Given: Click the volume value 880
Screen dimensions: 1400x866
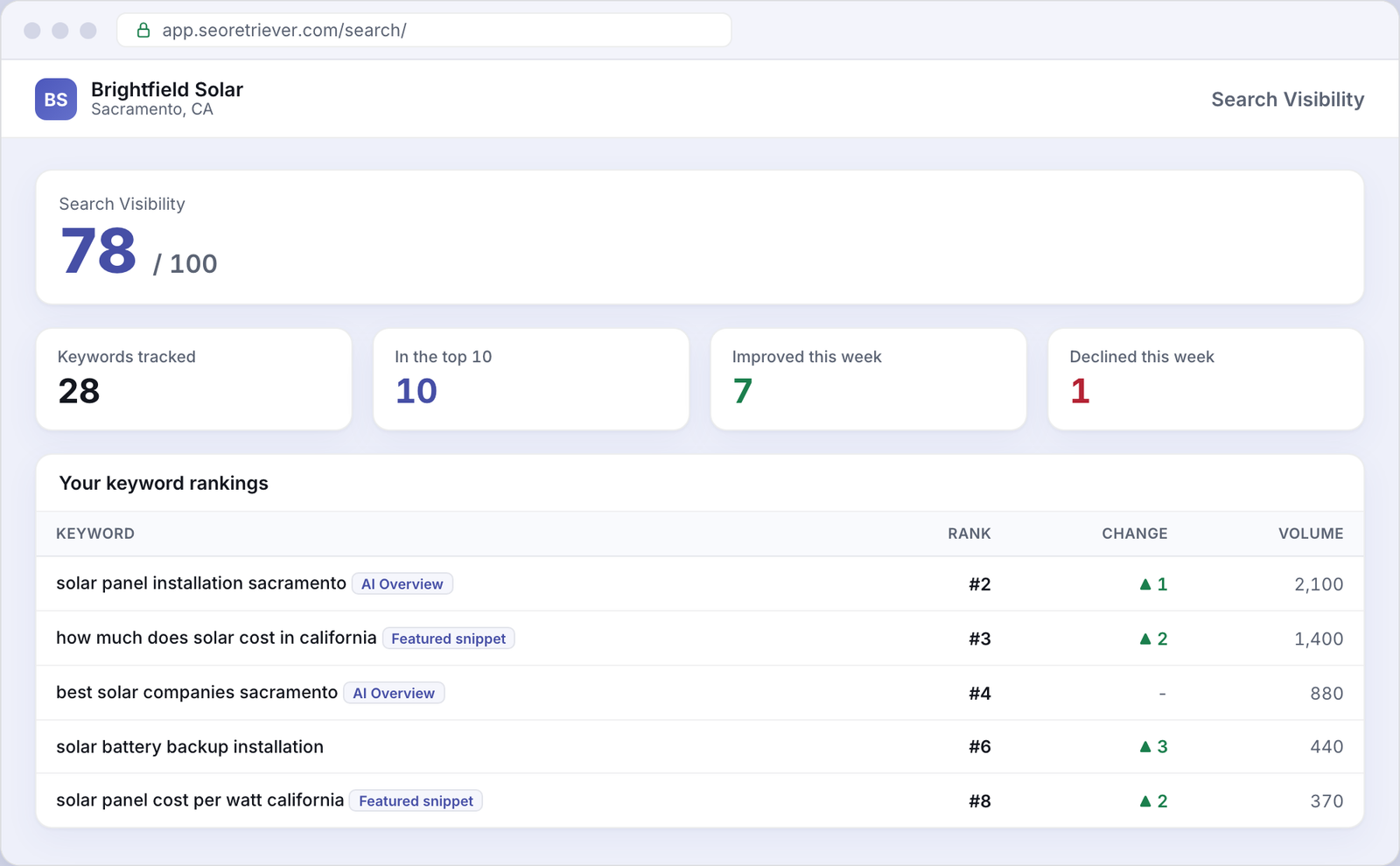Looking at the screenshot, I should tap(1326, 694).
